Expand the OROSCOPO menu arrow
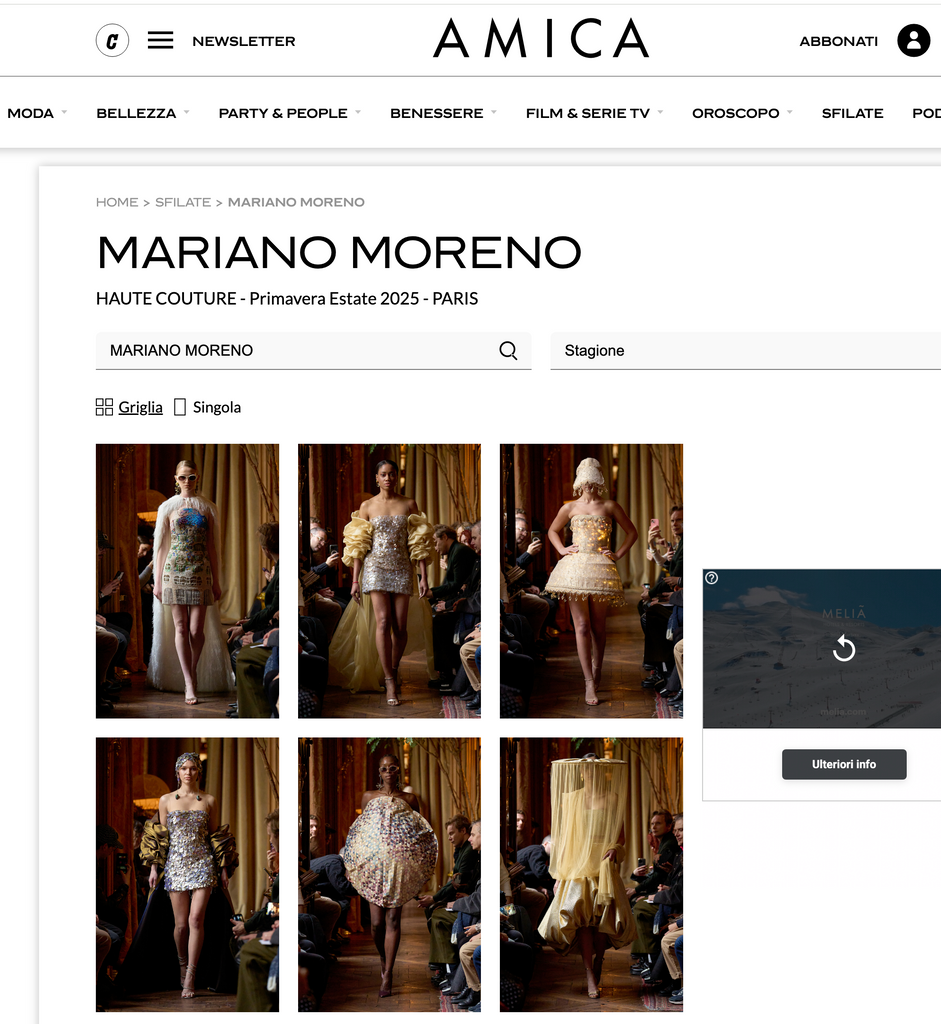This screenshot has width=941, height=1024. pos(789,113)
